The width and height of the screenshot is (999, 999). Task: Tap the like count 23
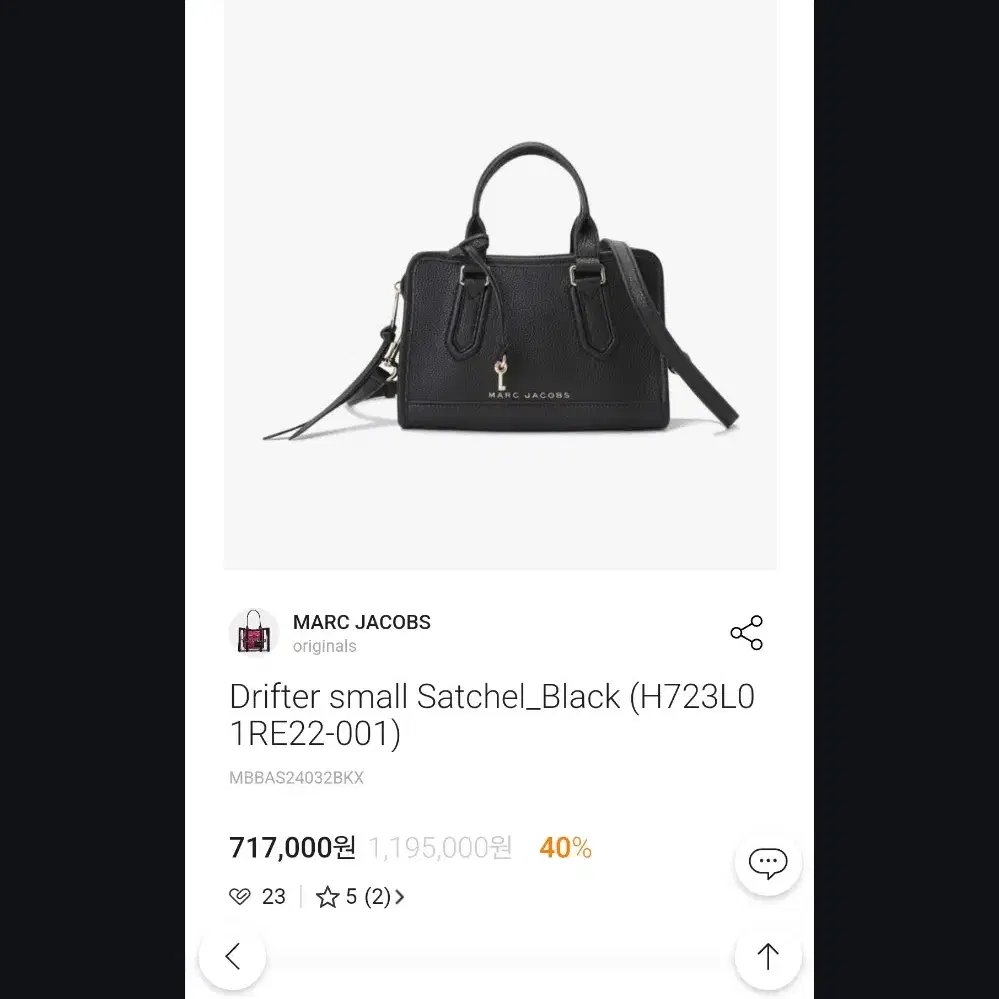pos(273,896)
